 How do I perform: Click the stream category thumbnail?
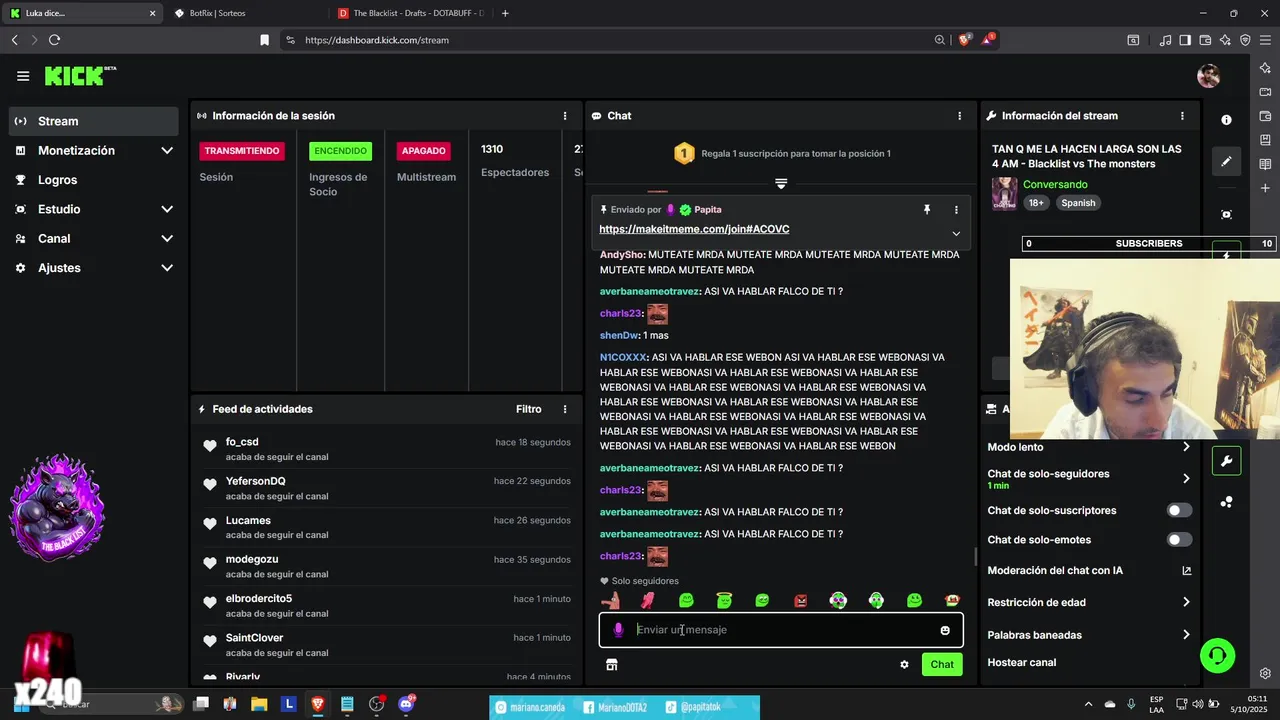[1004, 194]
